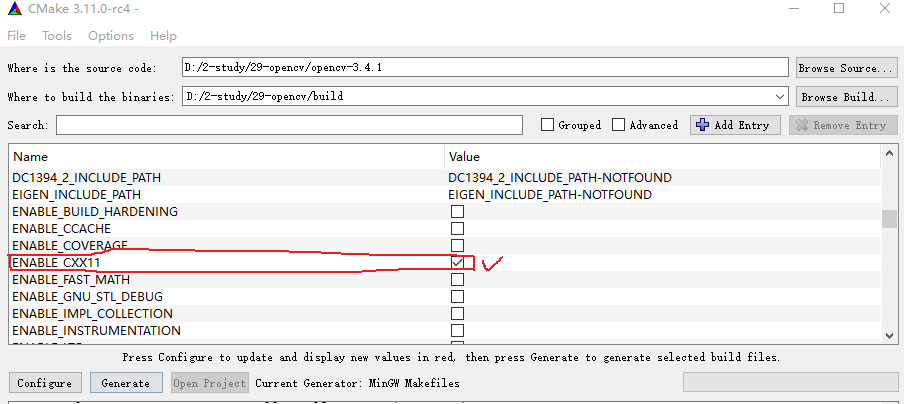Screen dimensions: 904x404
Task: Select ENABLE_COVERAGE name
Action: click(70, 246)
